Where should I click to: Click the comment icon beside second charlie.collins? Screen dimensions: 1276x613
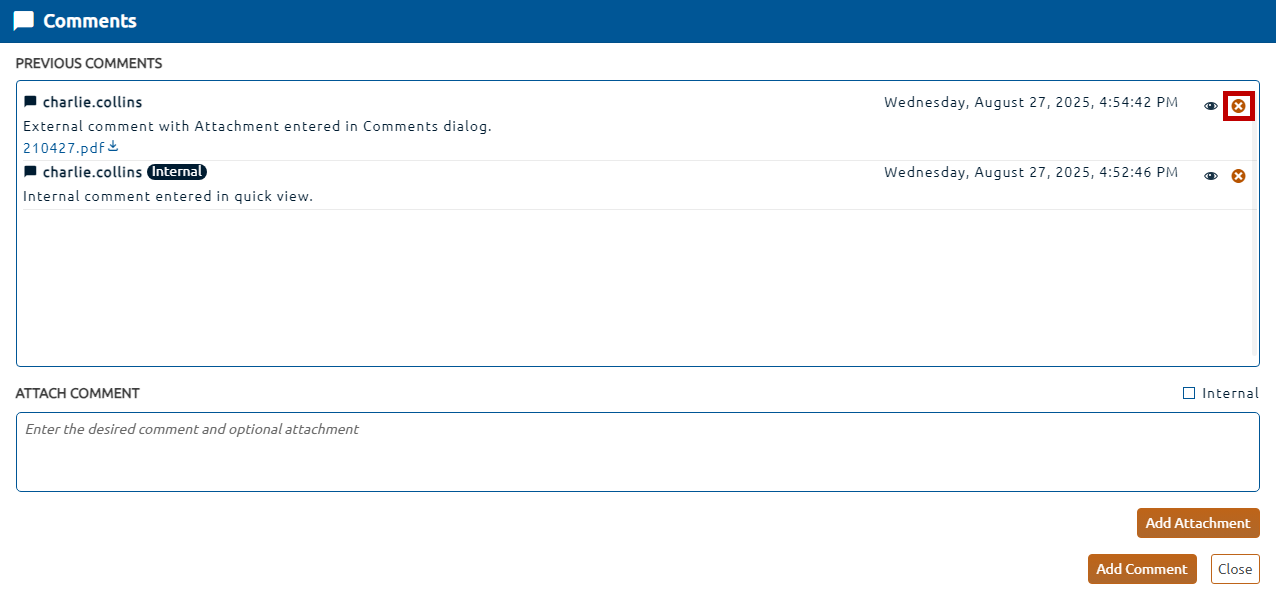point(30,172)
